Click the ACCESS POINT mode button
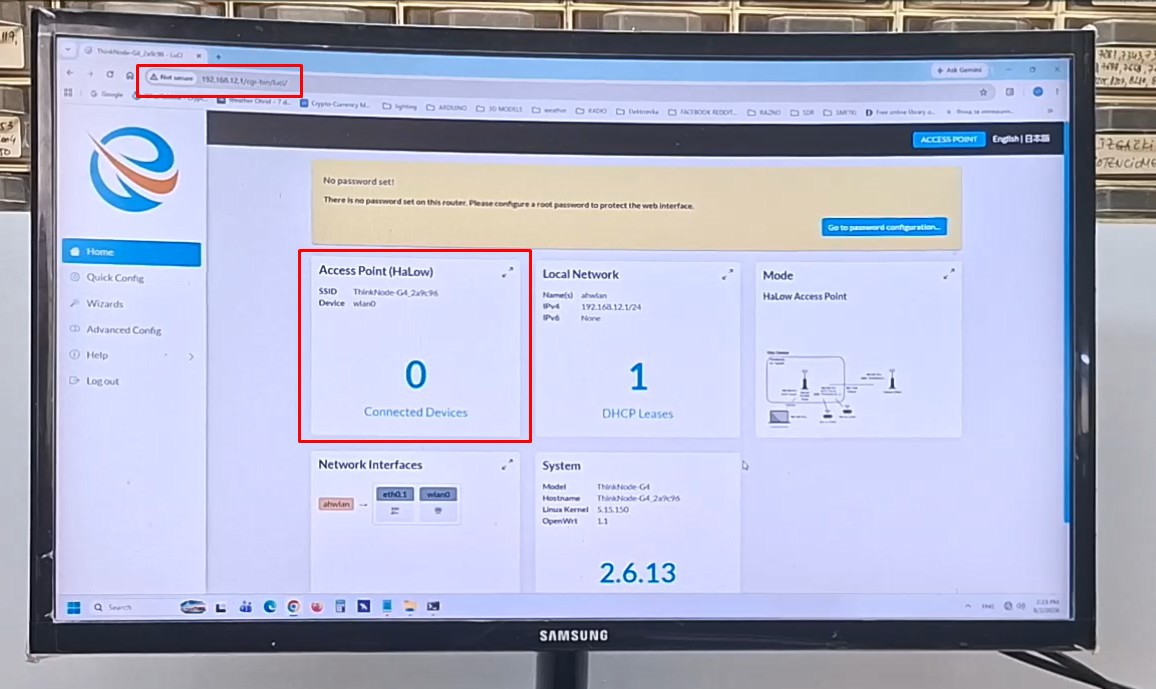1156x689 pixels. [948, 139]
